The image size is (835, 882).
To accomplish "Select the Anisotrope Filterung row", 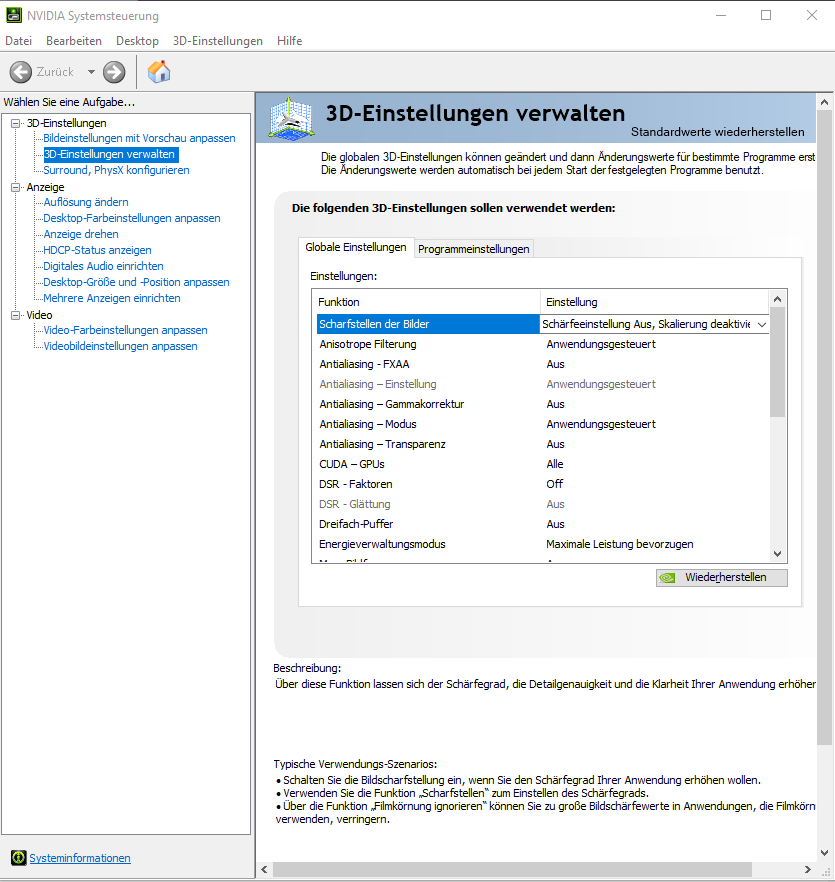I will pyautogui.click(x=542, y=344).
